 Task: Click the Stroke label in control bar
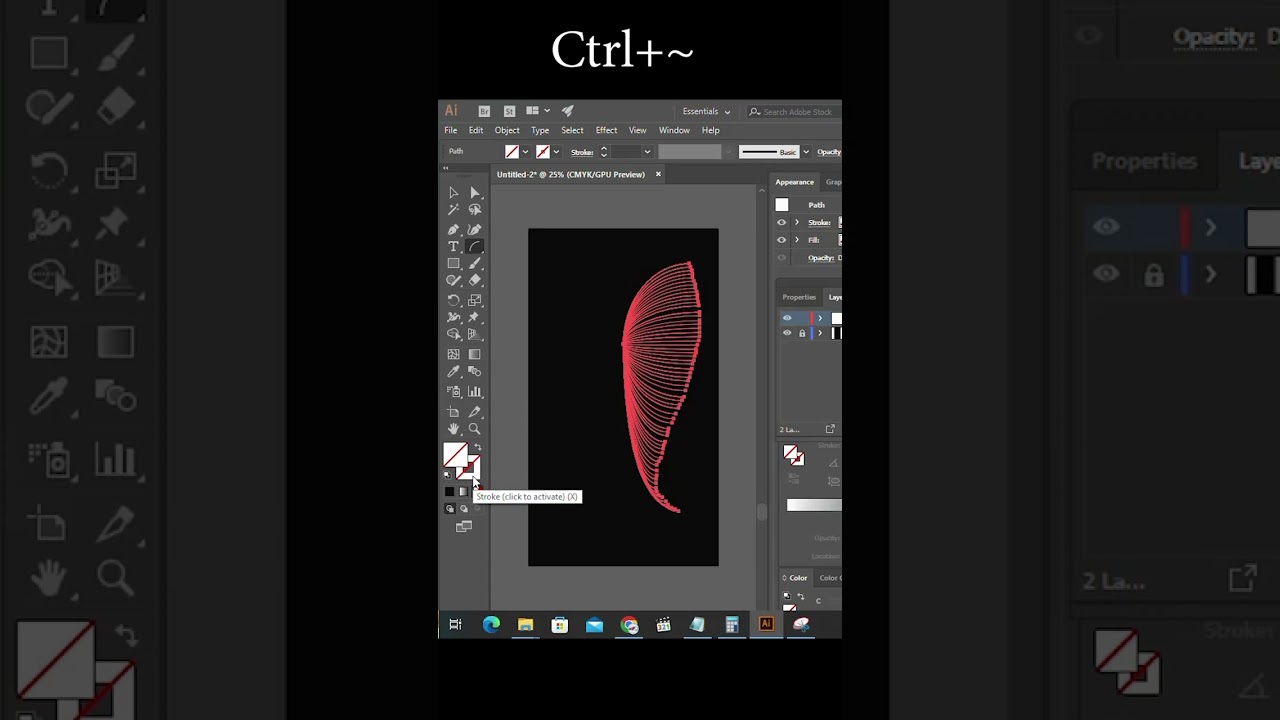[x=582, y=152]
